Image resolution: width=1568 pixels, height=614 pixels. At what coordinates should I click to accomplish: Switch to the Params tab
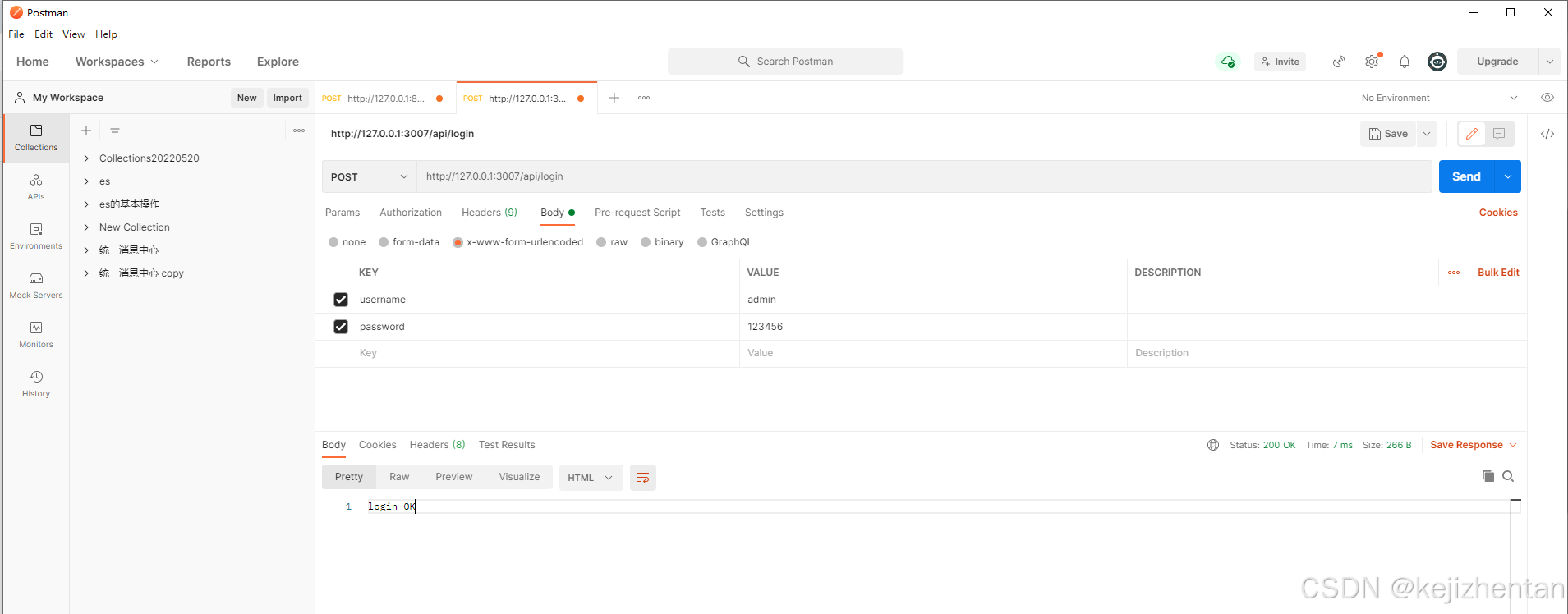click(x=343, y=213)
